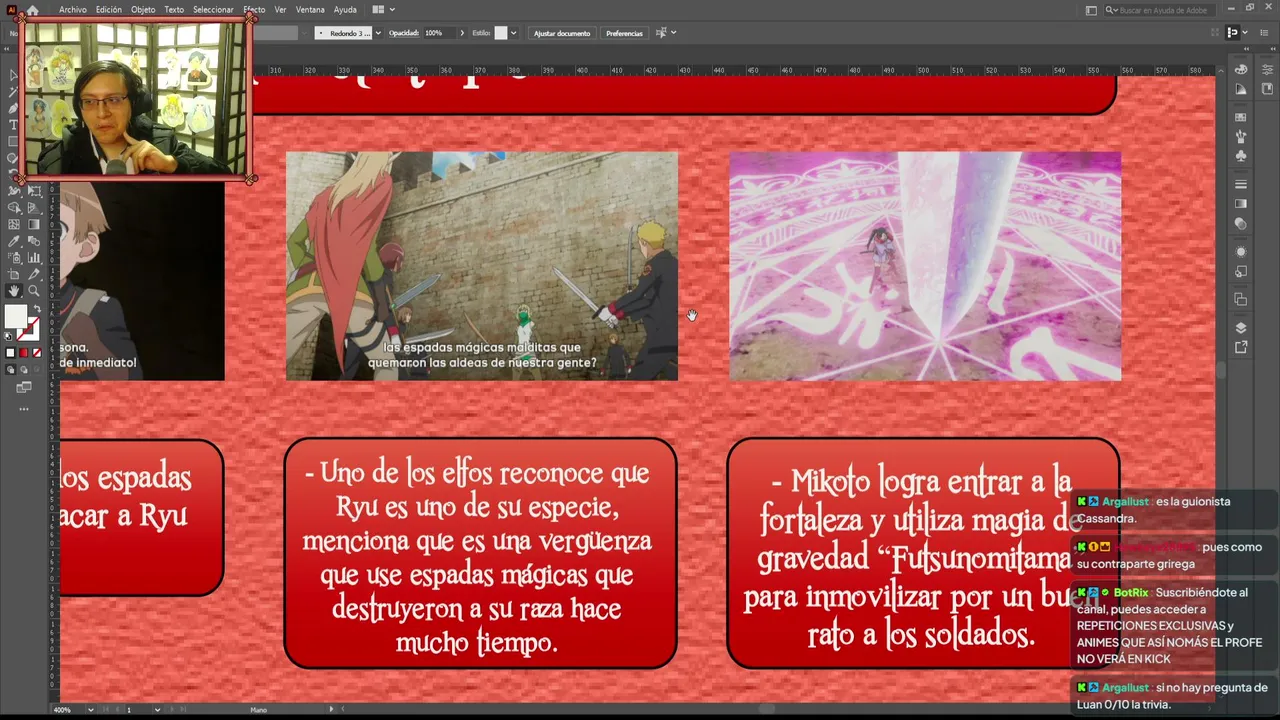
Task: Open the Brushes panel
Action: click(1241, 137)
